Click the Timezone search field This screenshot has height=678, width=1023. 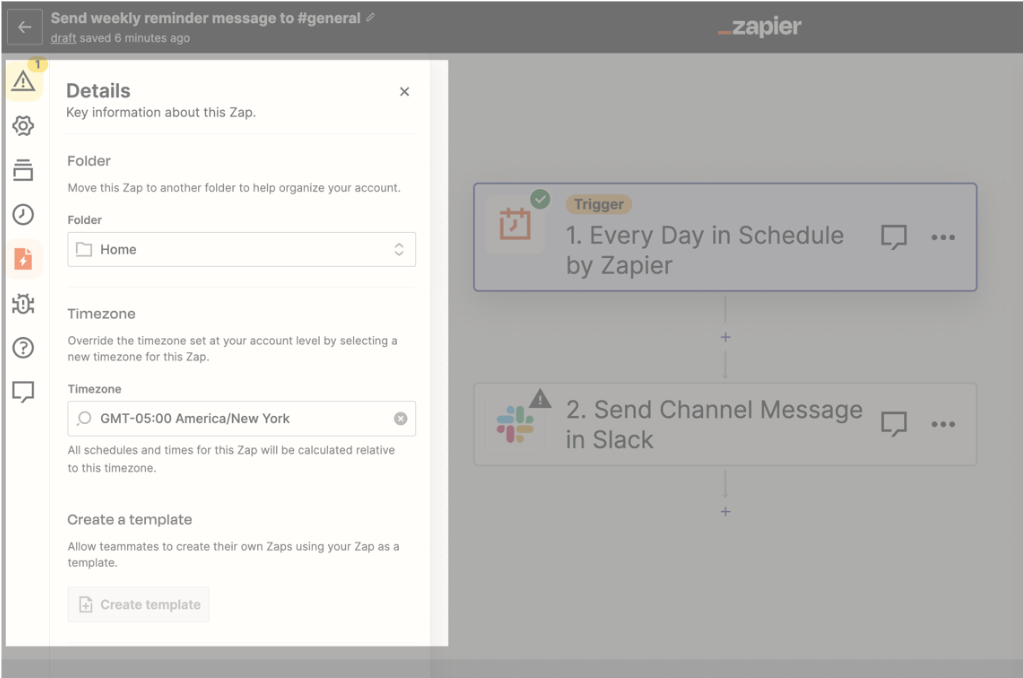(x=241, y=418)
